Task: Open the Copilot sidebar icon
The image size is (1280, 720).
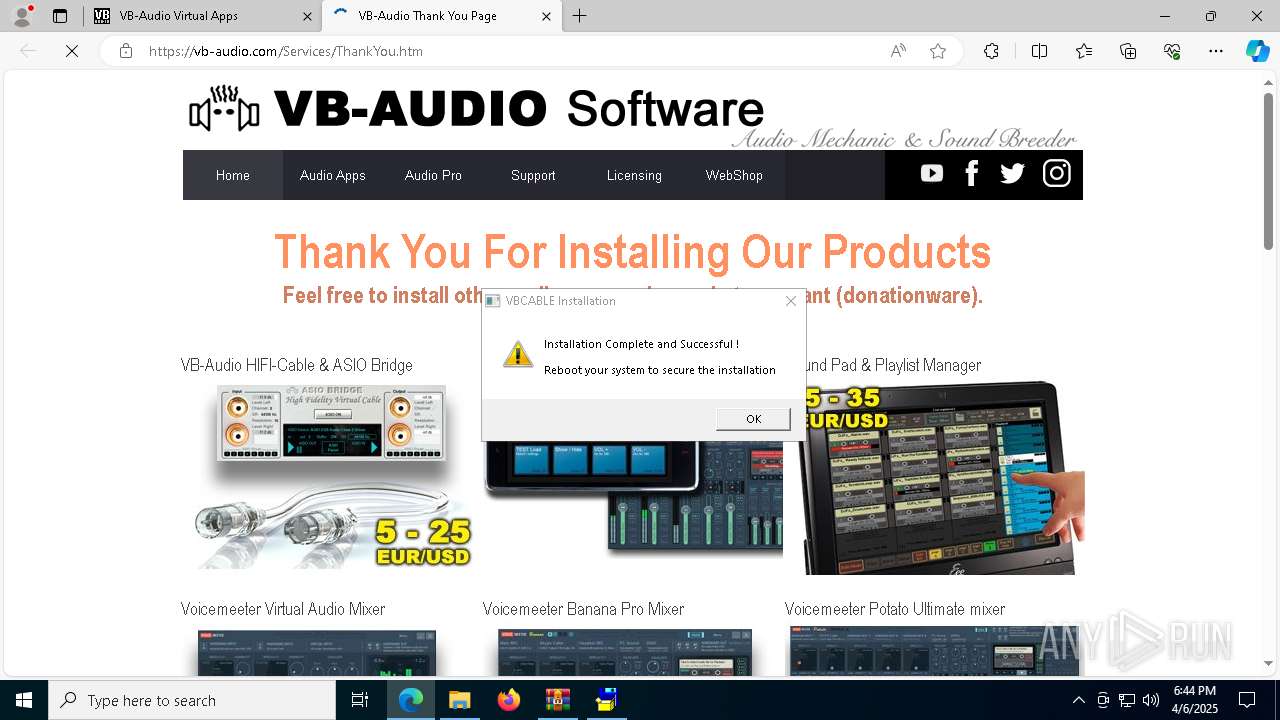Action: pos(1257,51)
